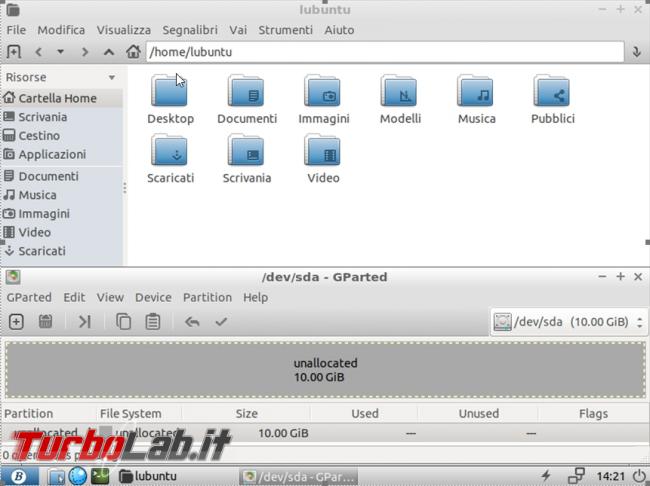Open Video bookmark in sidebar
The height and width of the screenshot is (486, 650).
pyautogui.click(x=61, y=232)
